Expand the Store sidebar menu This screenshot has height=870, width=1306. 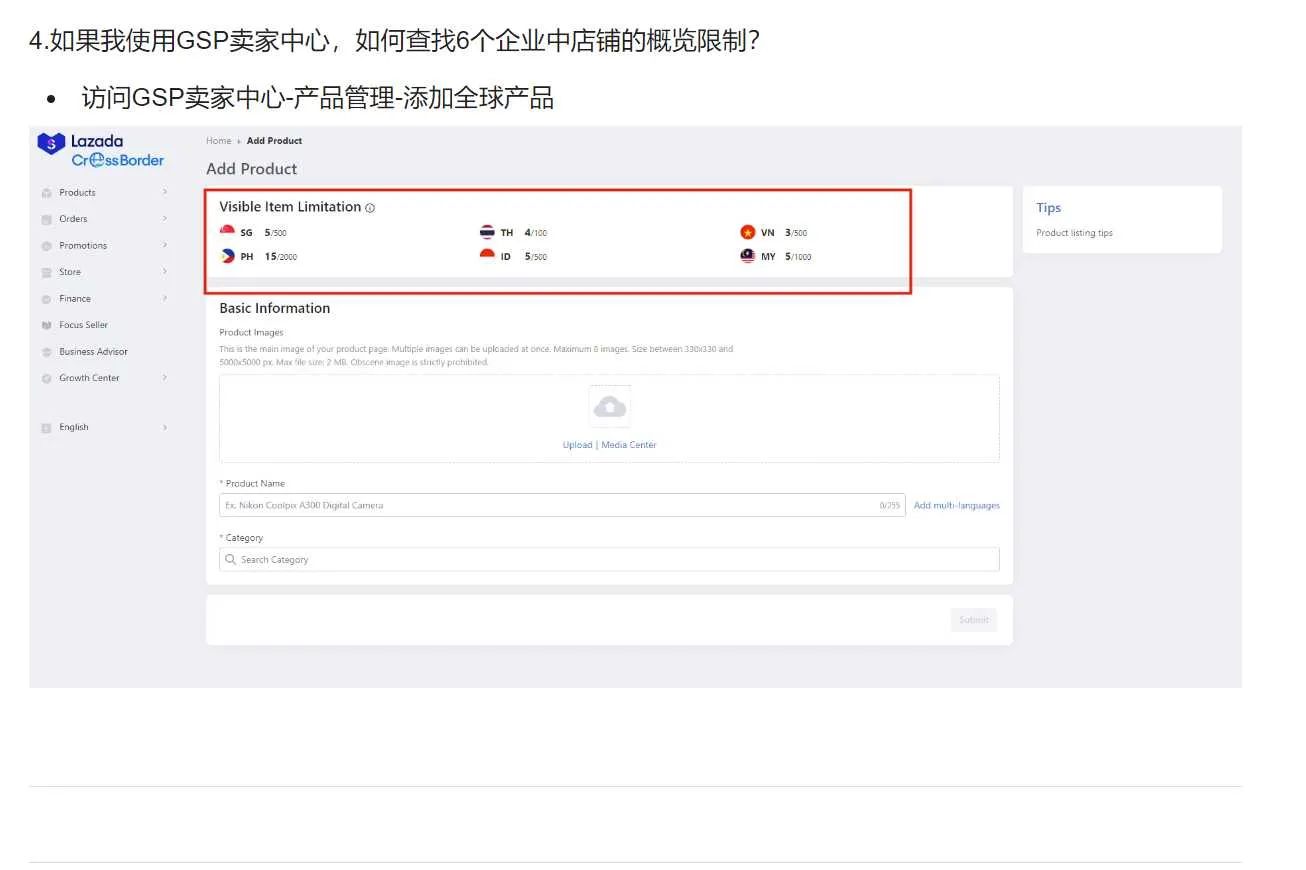[x=165, y=271]
